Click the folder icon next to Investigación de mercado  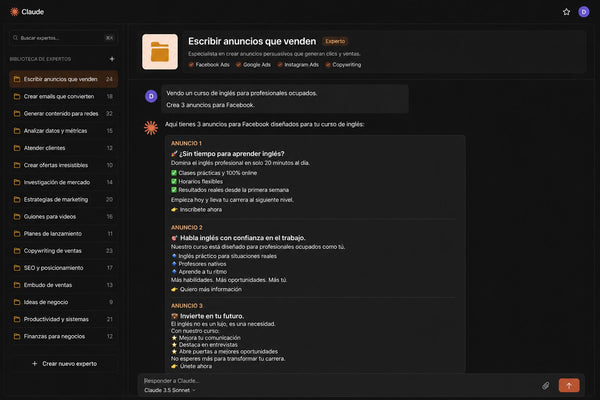point(17,182)
